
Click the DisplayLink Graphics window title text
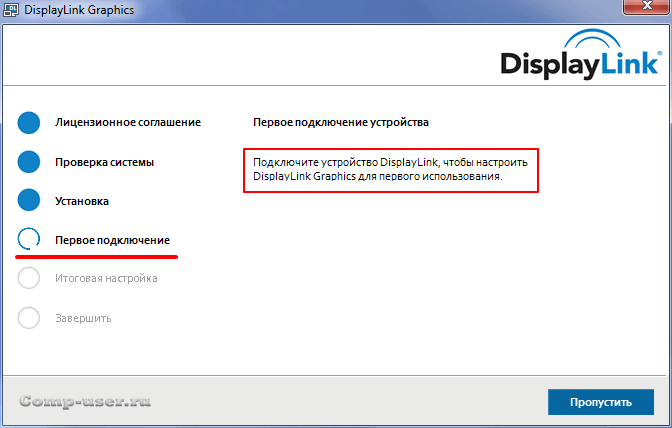(79, 10)
